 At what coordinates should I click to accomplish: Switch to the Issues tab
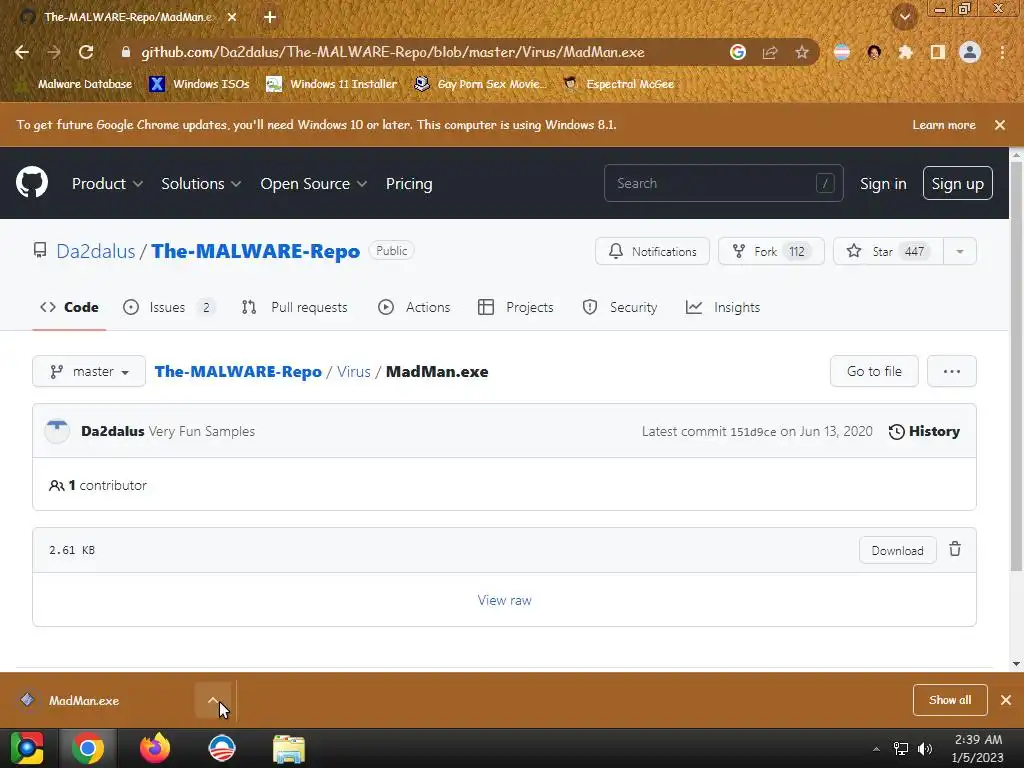click(169, 307)
